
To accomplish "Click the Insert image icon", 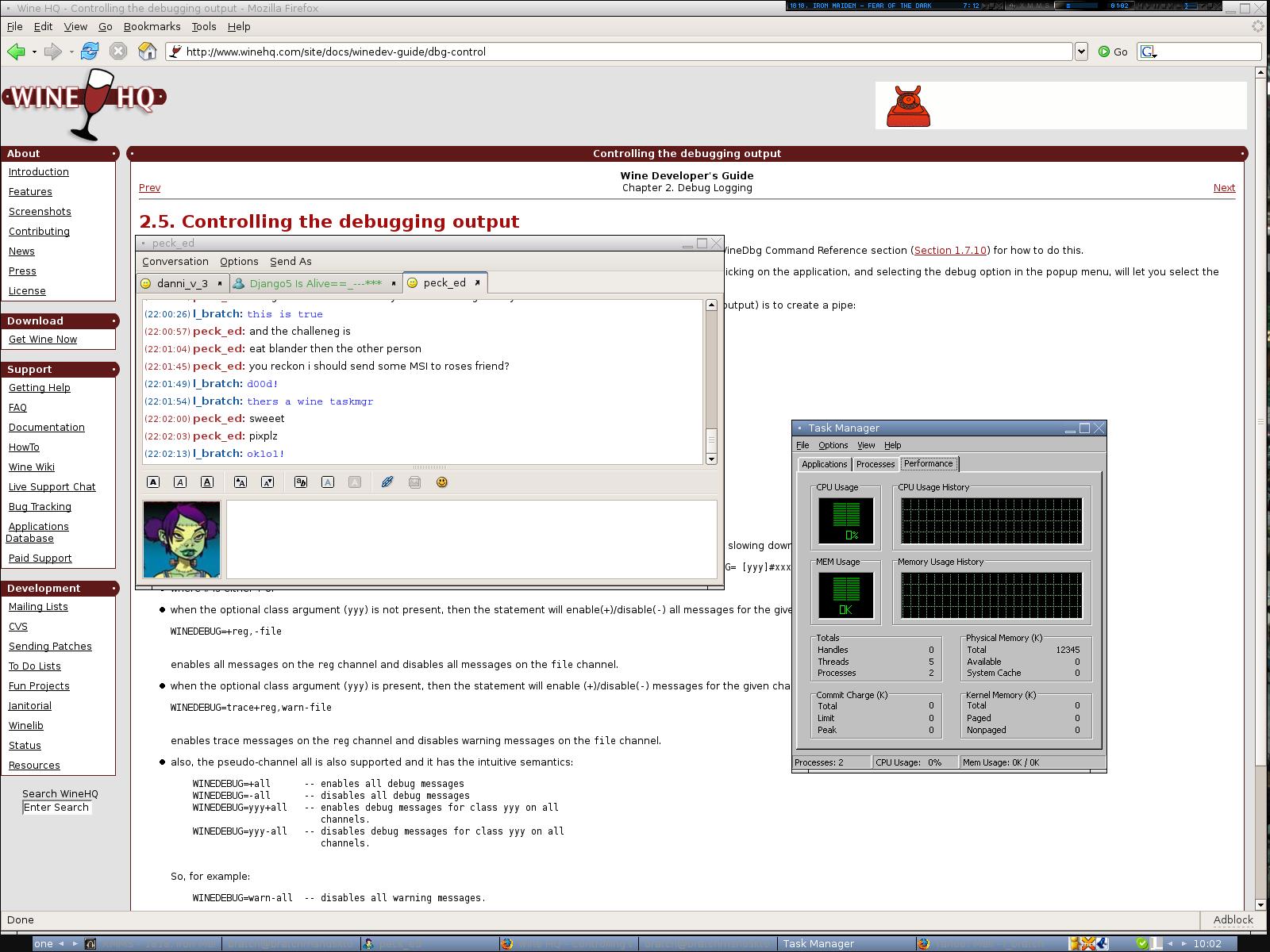I will click(x=414, y=482).
